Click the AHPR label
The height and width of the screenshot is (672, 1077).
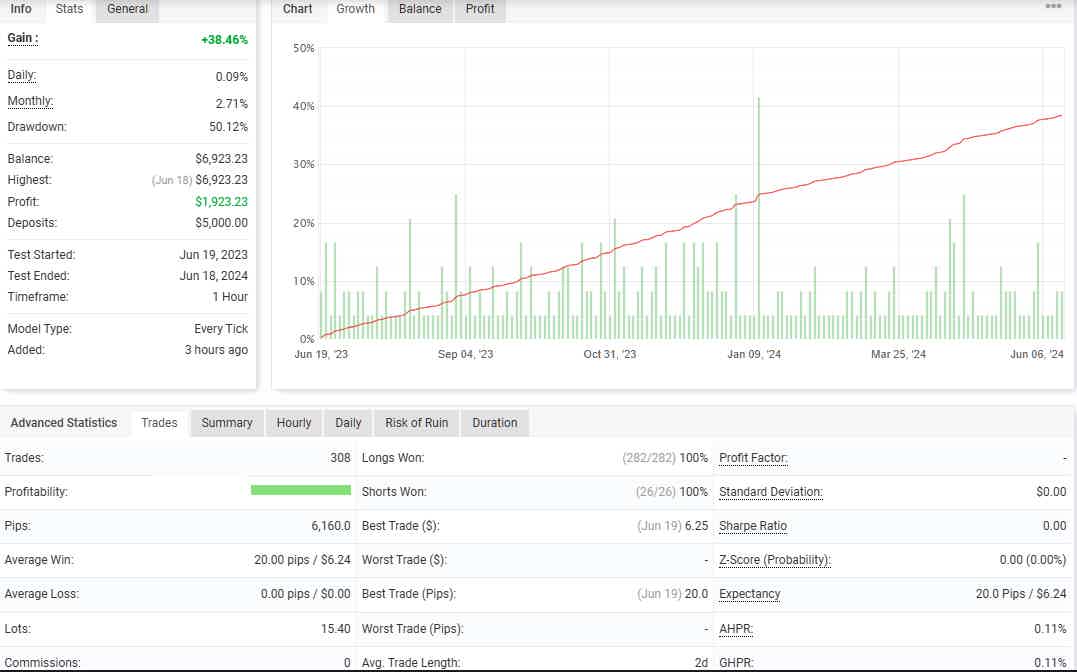pyautogui.click(x=736, y=629)
